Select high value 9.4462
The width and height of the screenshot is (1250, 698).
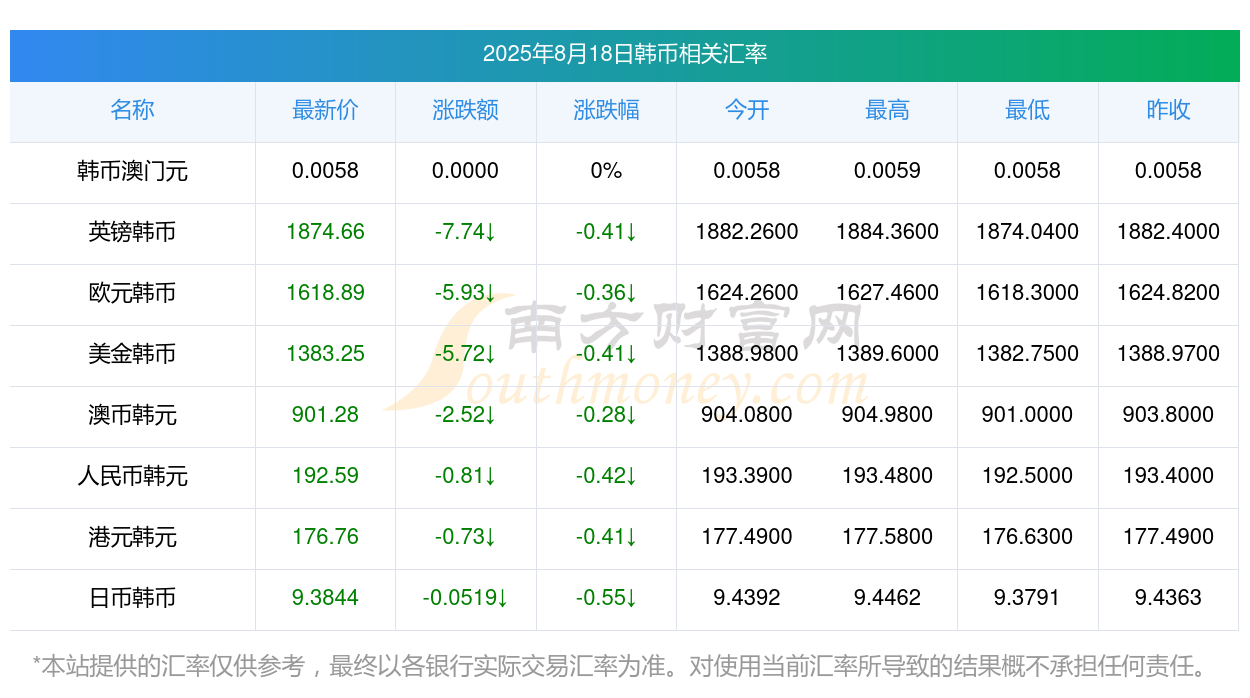[887, 598]
